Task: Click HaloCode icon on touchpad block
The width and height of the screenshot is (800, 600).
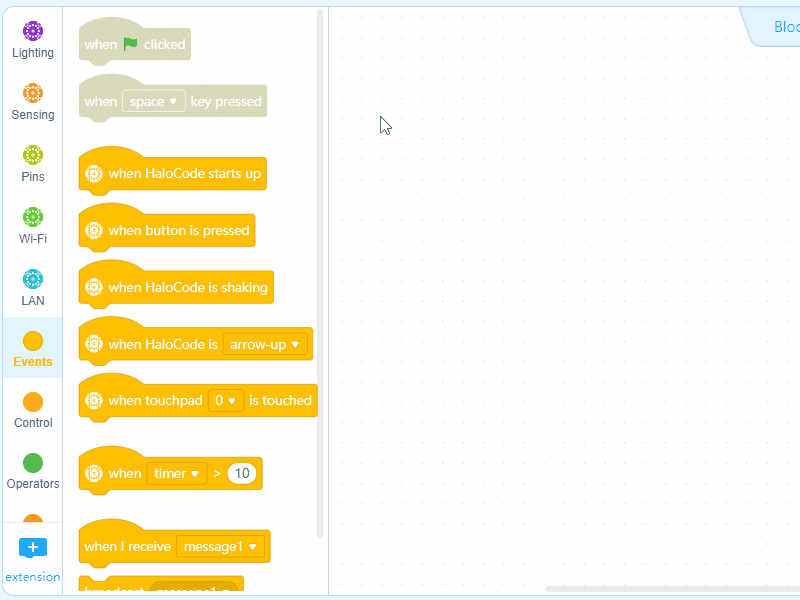Action: pyautogui.click(x=94, y=401)
